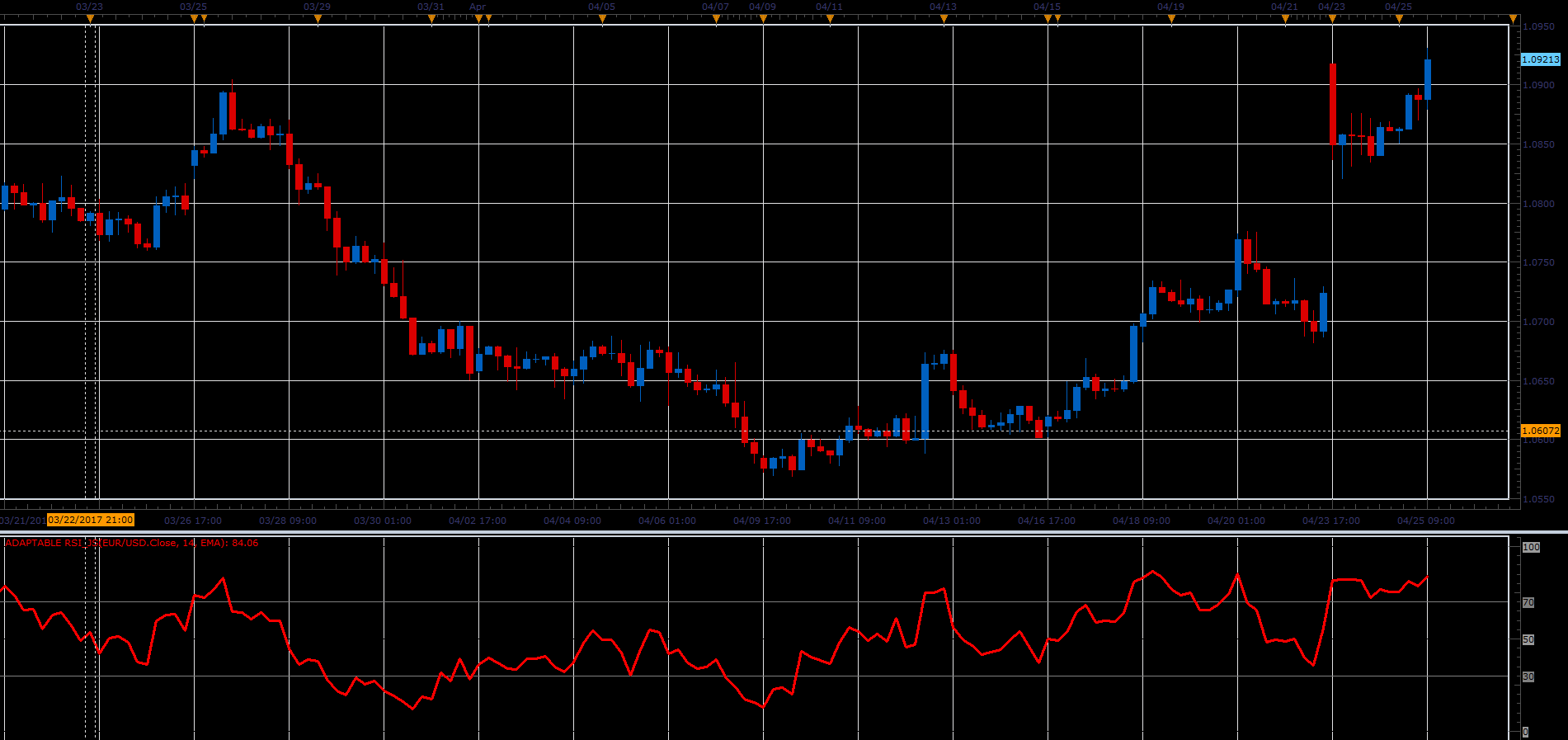1568x740 pixels.
Task: Click the orange marker under 04/19
Action: (1171, 19)
